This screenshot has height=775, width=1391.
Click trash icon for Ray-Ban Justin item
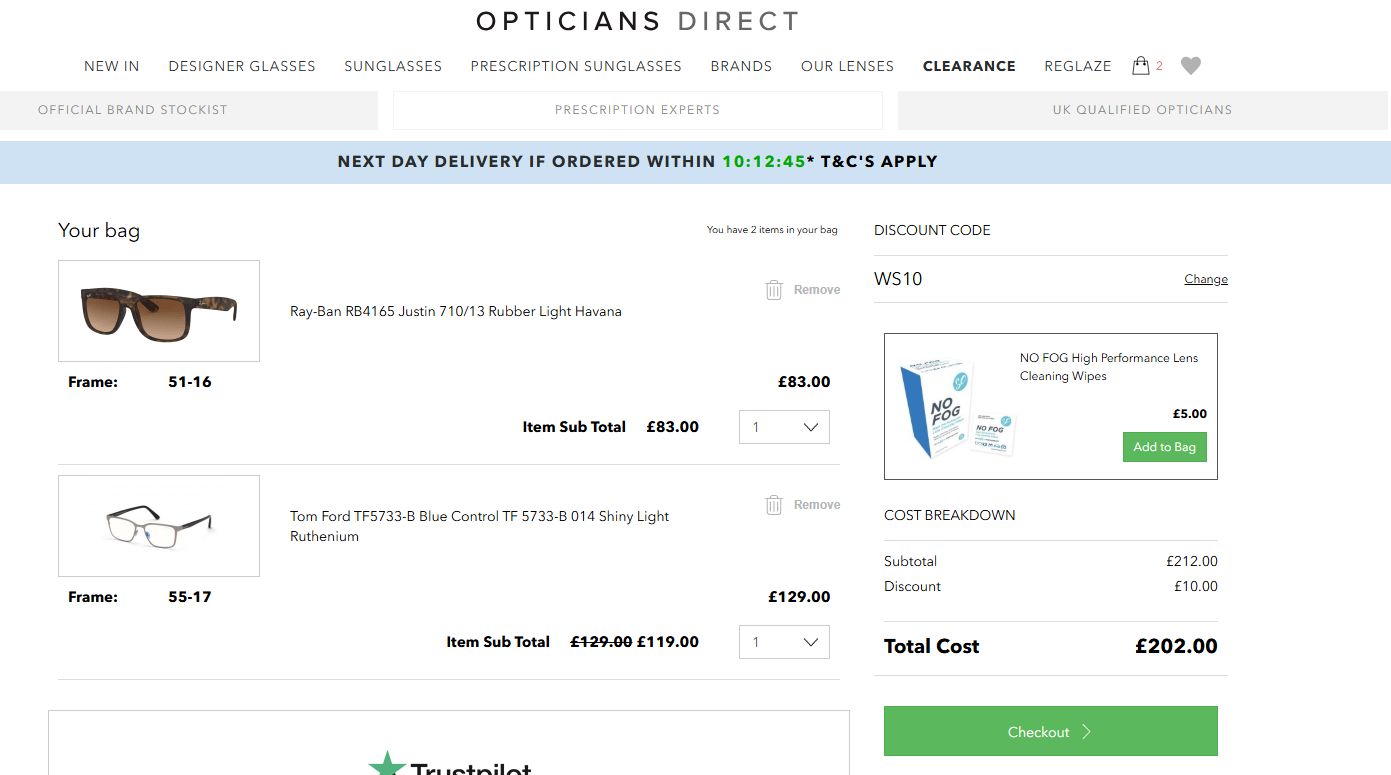pyautogui.click(x=774, y=290)
